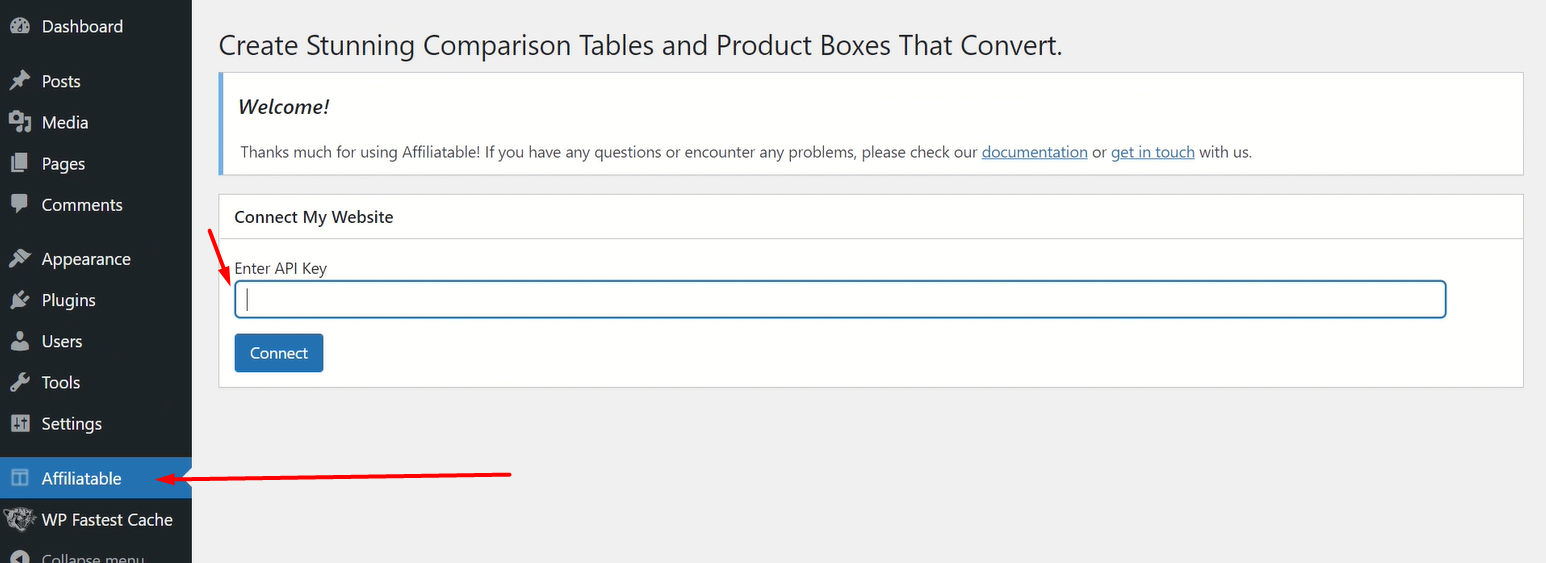Click the Plugins plug icon
The image size is (1546, 563).
click(19, 300)
